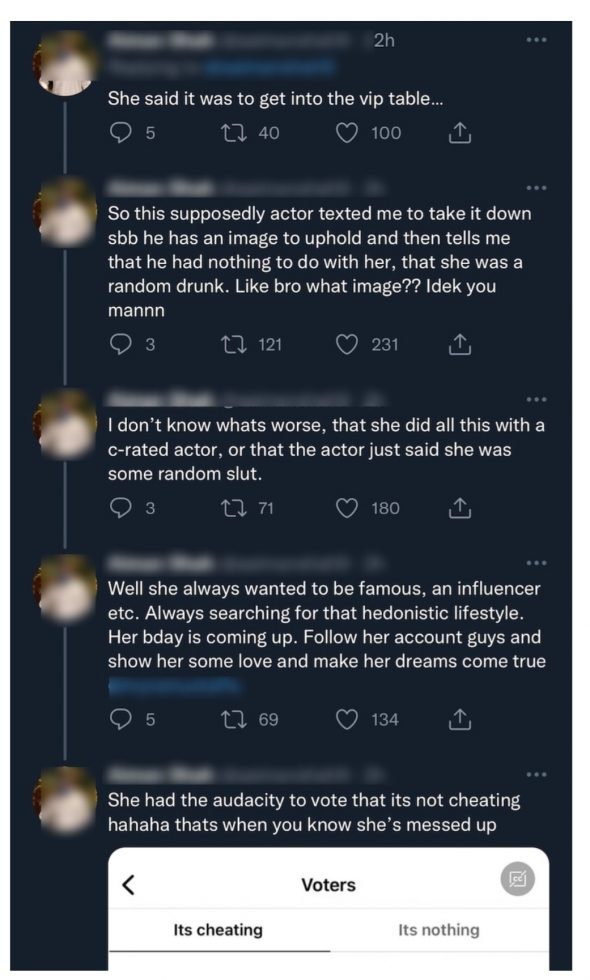590x980 pixels.
Task: Like the tweet with 180 likes
Action: click(347, 508)
